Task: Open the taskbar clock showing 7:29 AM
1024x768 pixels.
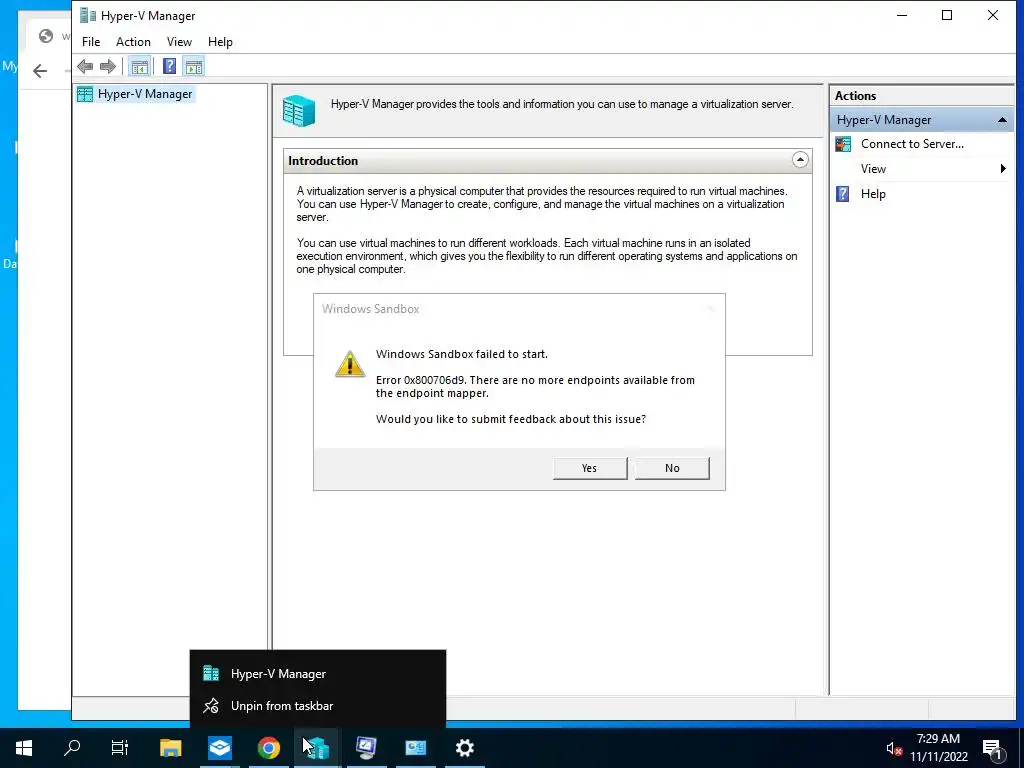Action: pyautogui.click(x=938, y=748)
